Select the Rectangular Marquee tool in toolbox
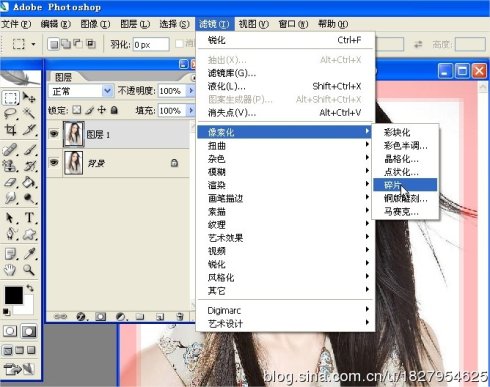Screen dimensions: 490x387 click(x=11, y=98)
